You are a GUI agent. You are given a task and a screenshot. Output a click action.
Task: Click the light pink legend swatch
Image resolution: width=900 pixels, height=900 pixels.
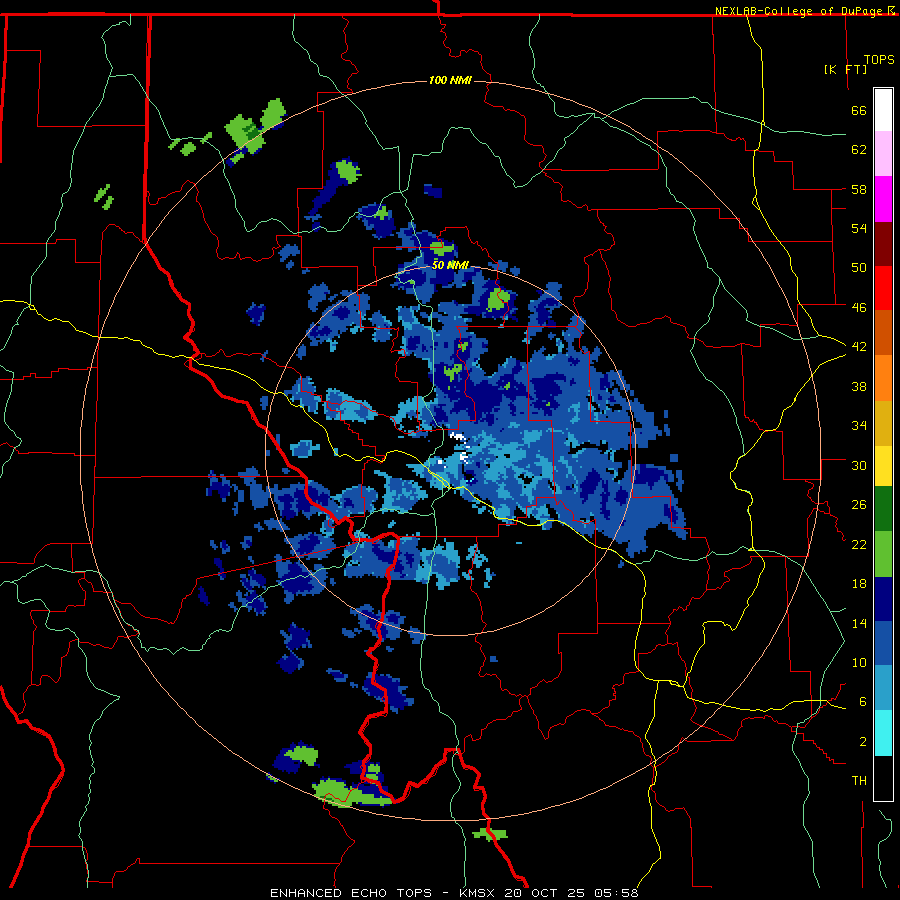point(883,153)
